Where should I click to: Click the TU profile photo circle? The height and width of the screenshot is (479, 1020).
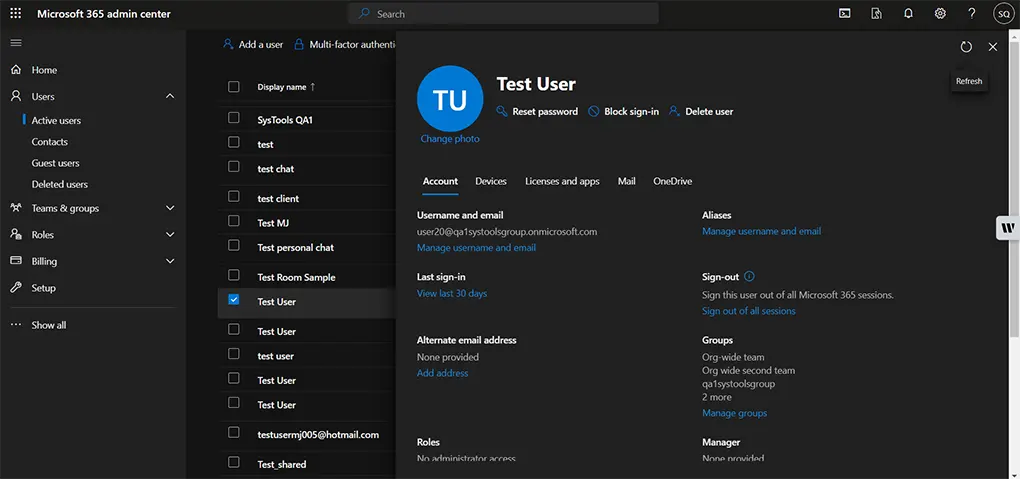click(x=450, y=99)
